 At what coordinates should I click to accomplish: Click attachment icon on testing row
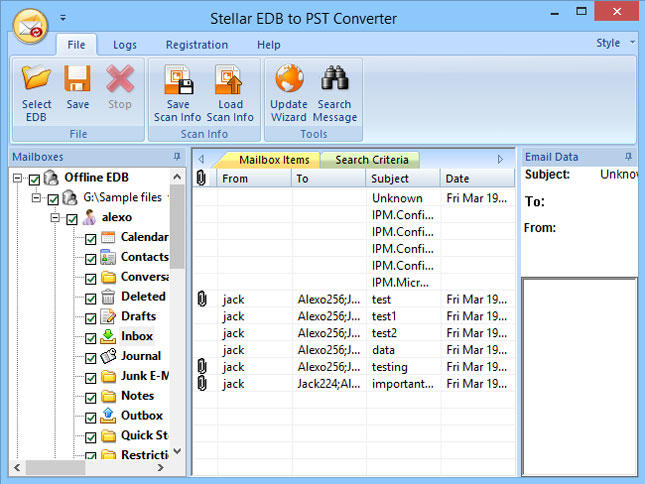coord(202,366)
